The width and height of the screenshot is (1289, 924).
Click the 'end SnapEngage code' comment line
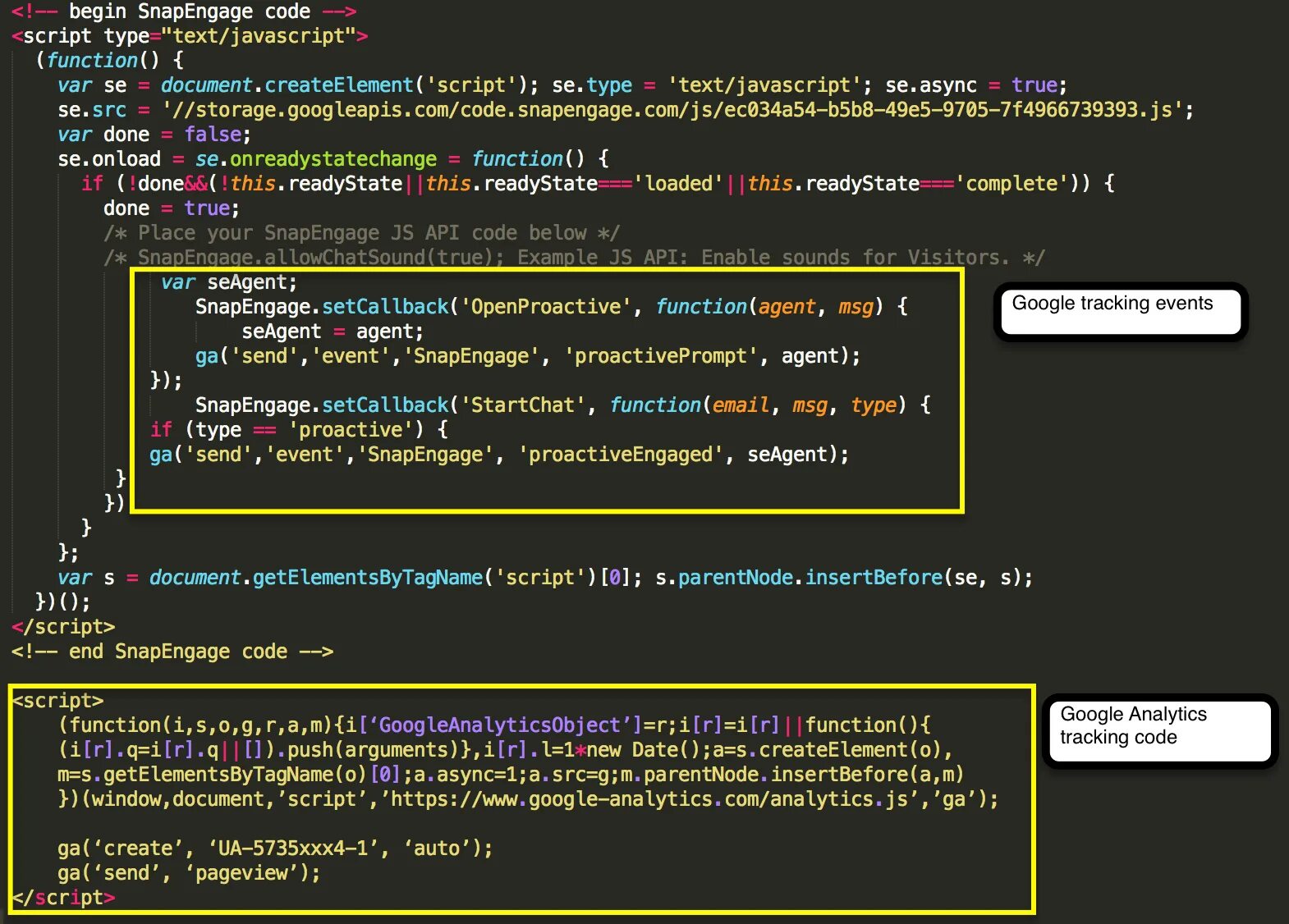click(172, 652)
